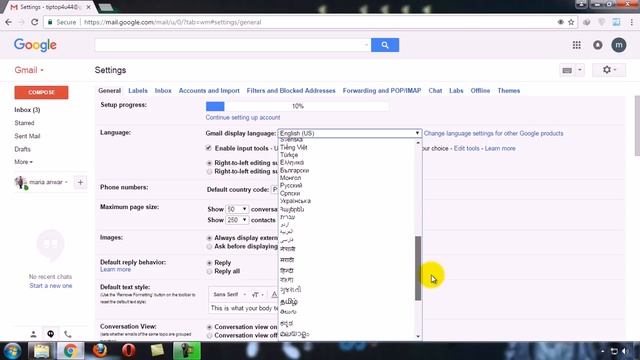Close the Settings browser tab
The width and height of the screenshot is (640, 360).
click(x=89, y=7)
